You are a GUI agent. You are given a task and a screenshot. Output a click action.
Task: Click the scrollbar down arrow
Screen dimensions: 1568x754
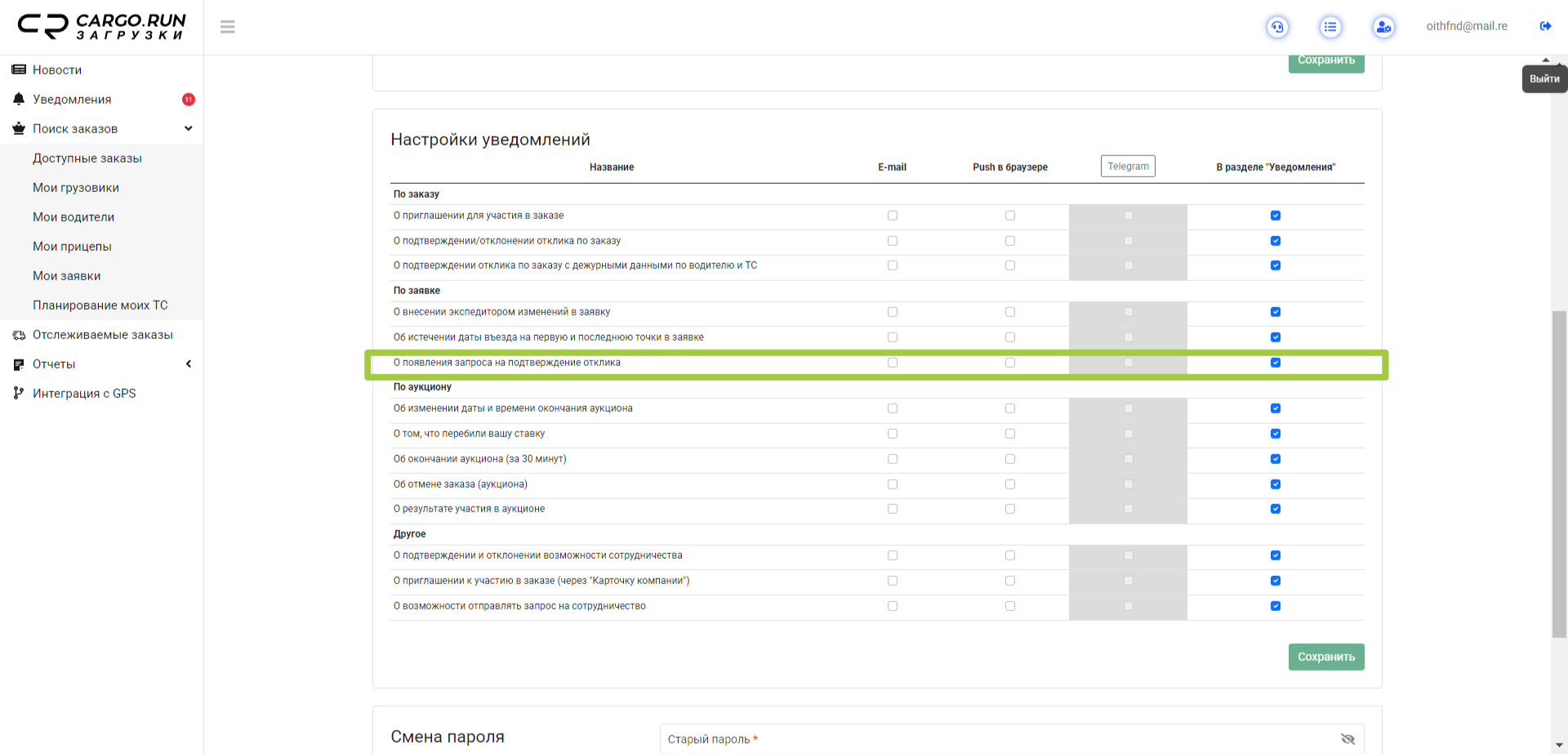1559,746
